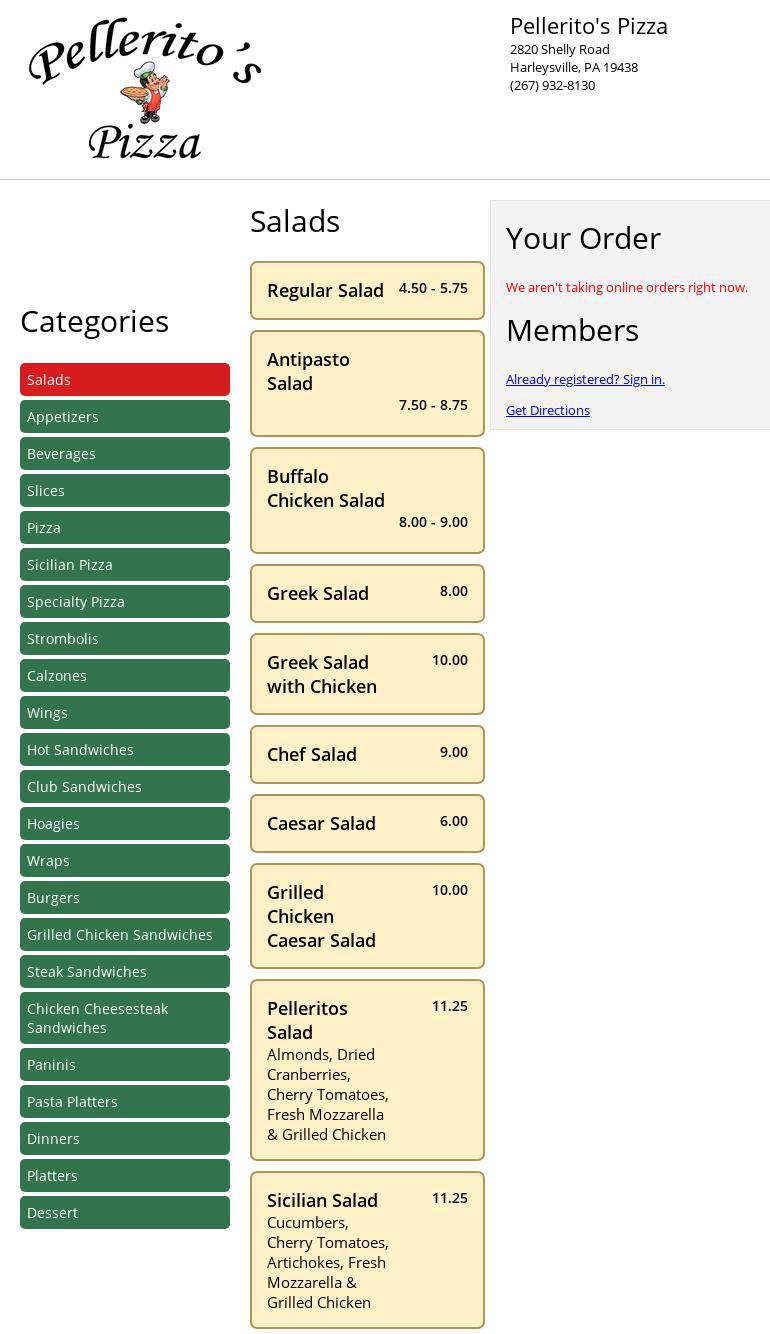The image size is (770, 1334).
Task: Switch to the Pasta Platters category
Action: pos(125,1102)
